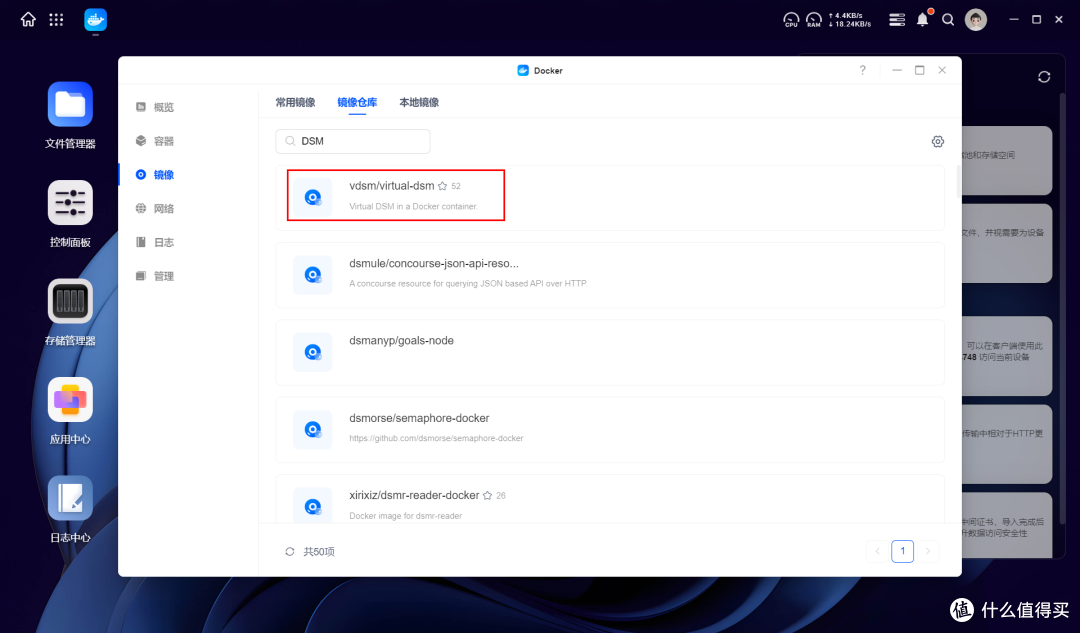Click the dsmule/concourse image icon

(313, 275)
